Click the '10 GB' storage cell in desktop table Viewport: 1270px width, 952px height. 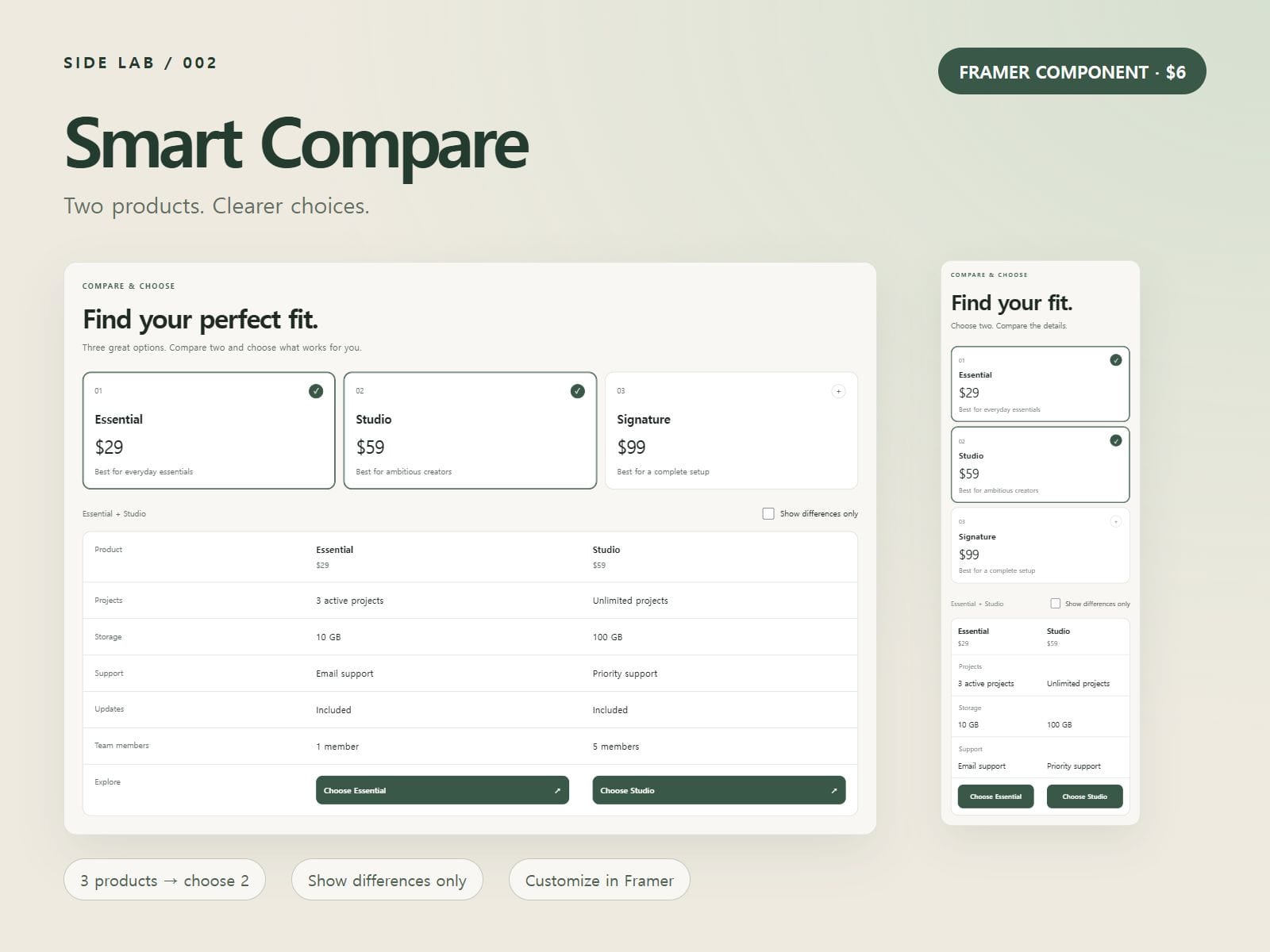click(328, 637)
